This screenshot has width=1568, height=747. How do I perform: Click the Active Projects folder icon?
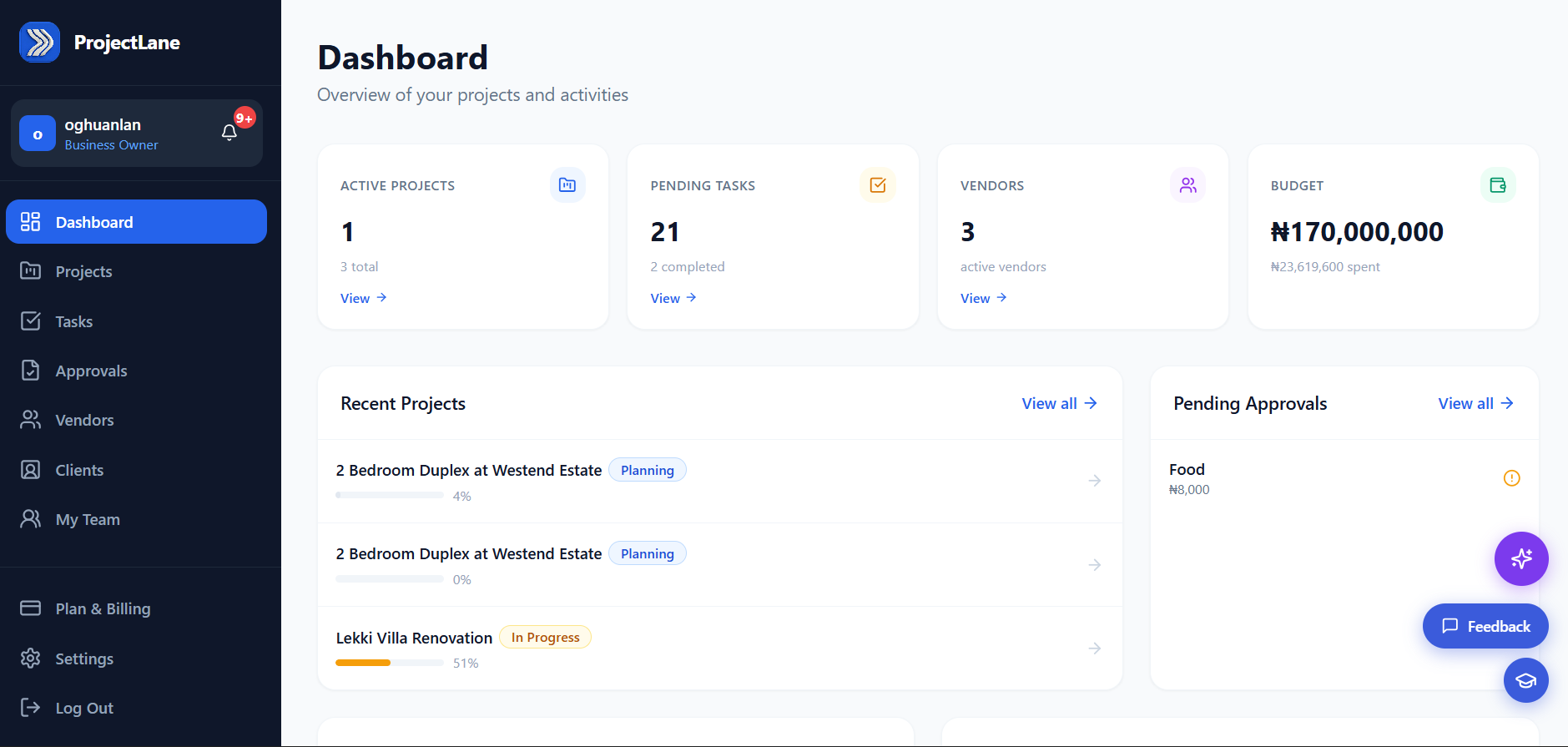click(567, 185)
